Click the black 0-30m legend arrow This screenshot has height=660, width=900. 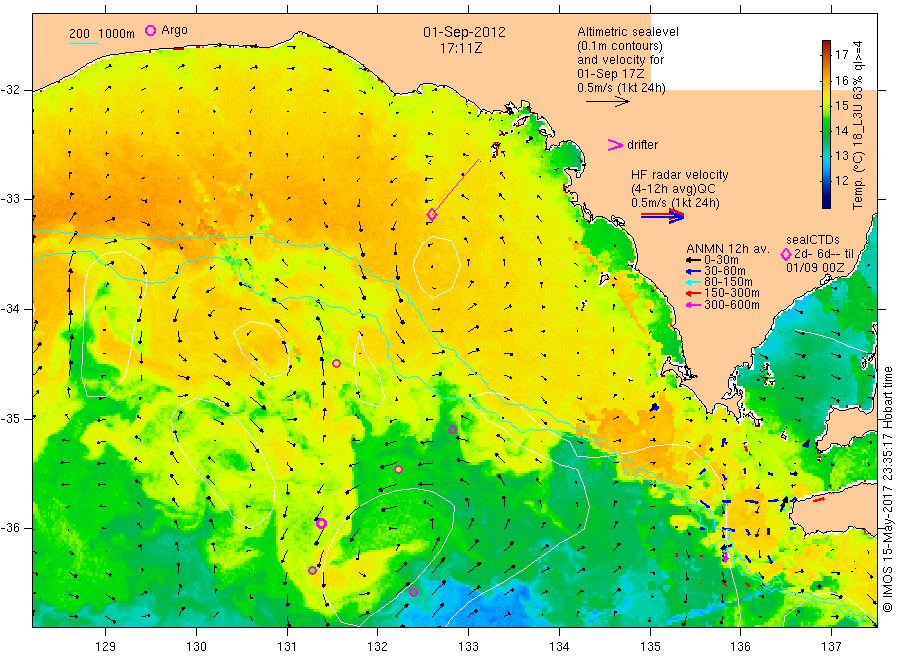click(x=693, y=260)
